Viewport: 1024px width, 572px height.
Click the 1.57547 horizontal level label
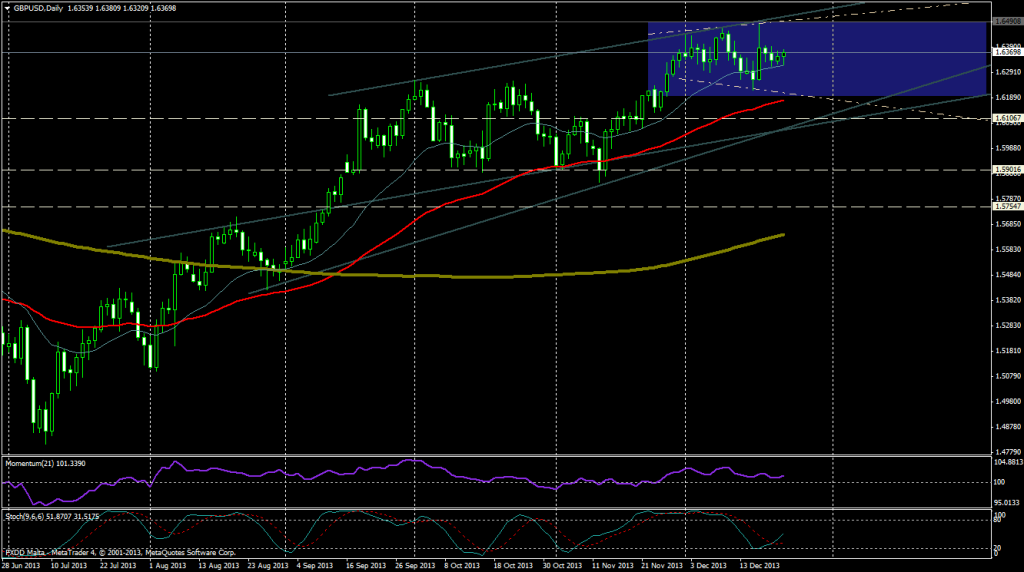[1007, 207]
